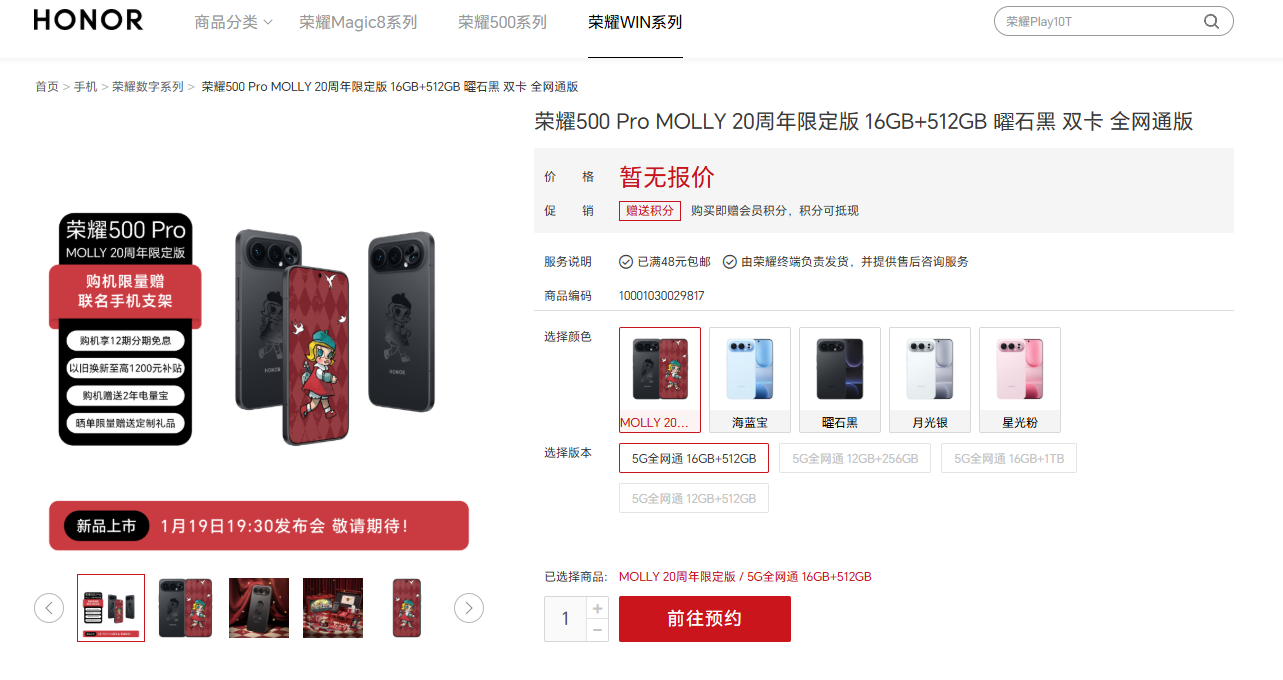
Task: Open 荣耀数字系列 breadcrumb link
Action: pos(148,87)
